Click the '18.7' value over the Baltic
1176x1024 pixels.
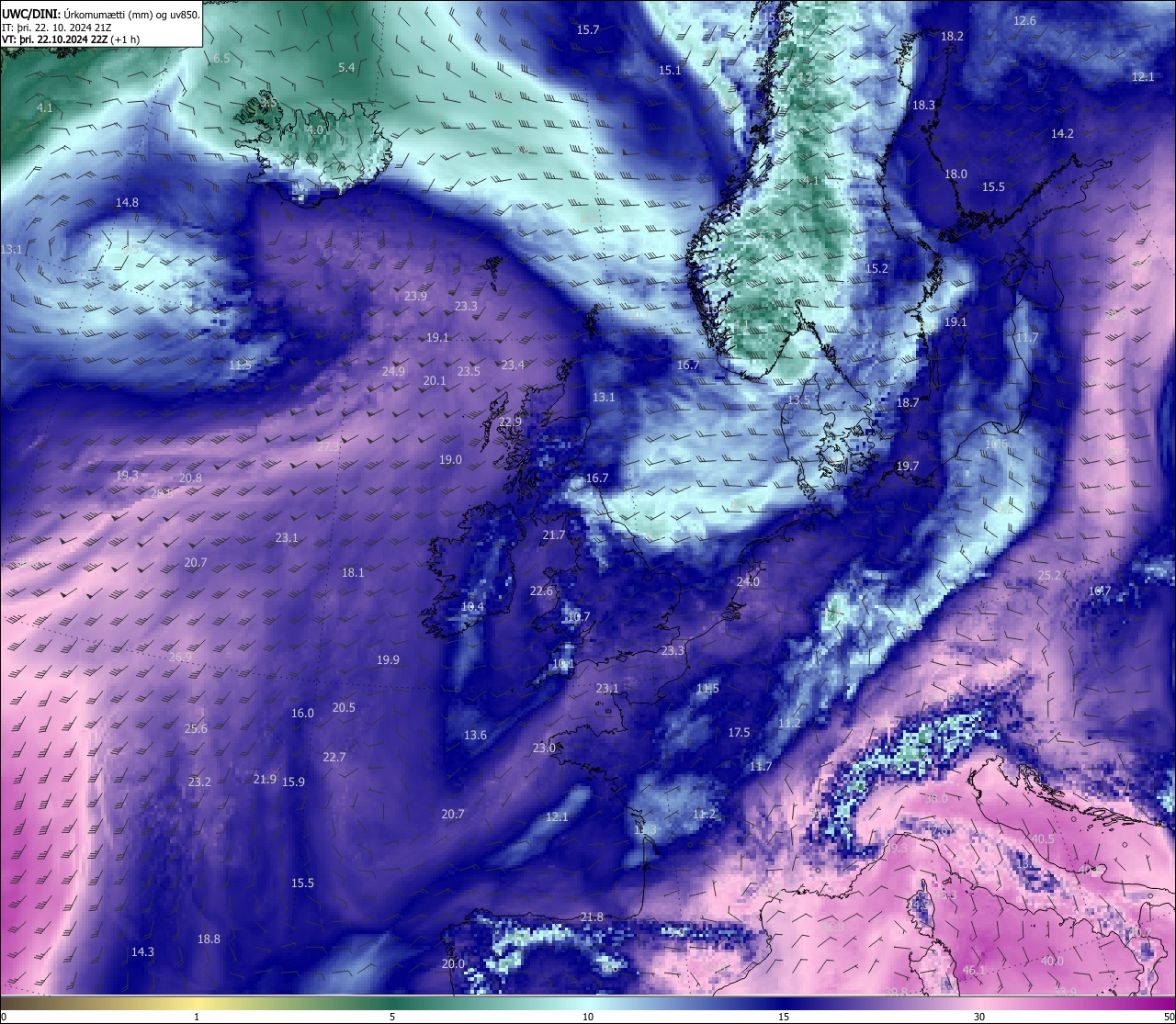pos(908,402)
